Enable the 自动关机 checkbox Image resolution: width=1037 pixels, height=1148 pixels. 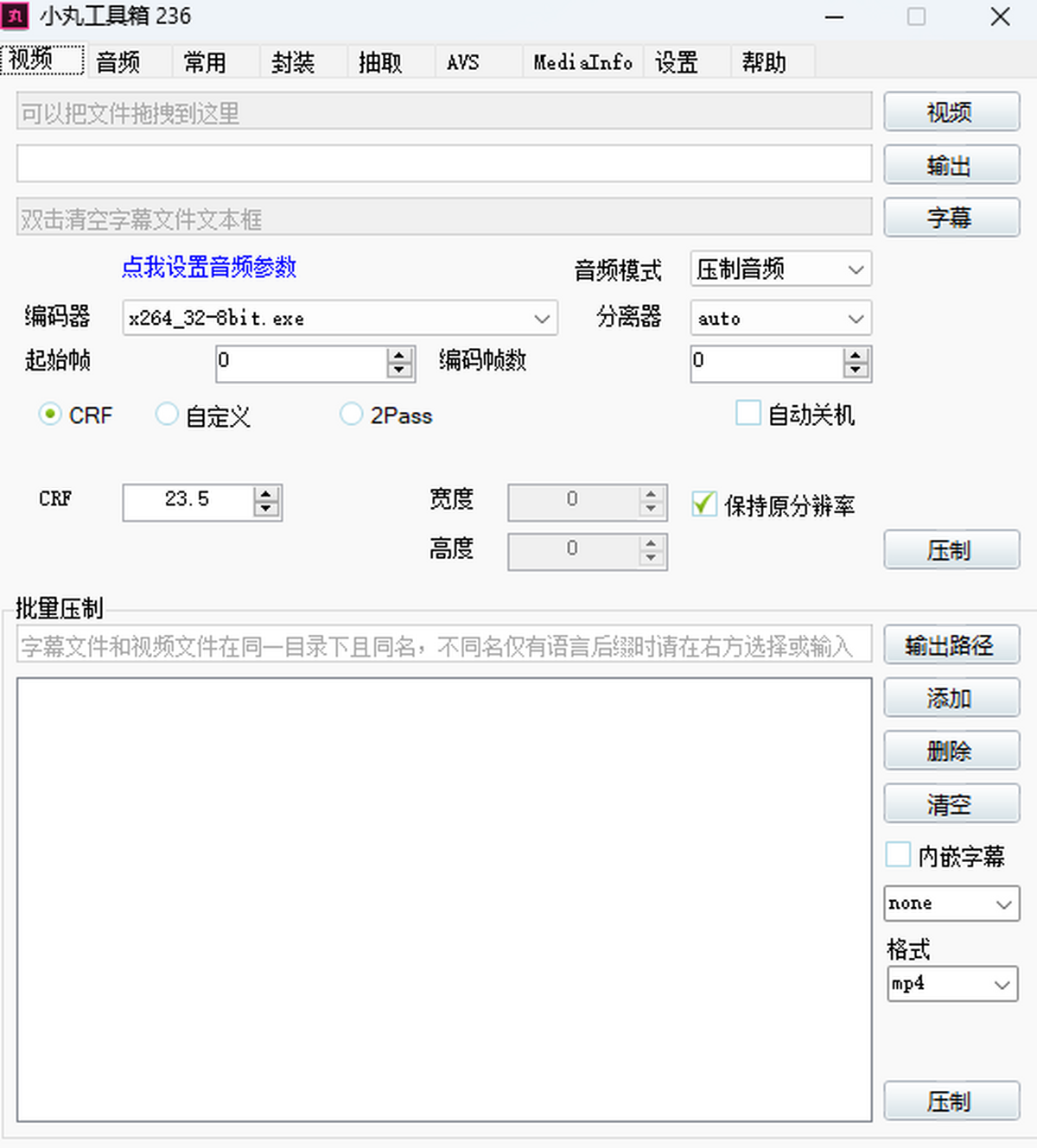pos(748,413)
